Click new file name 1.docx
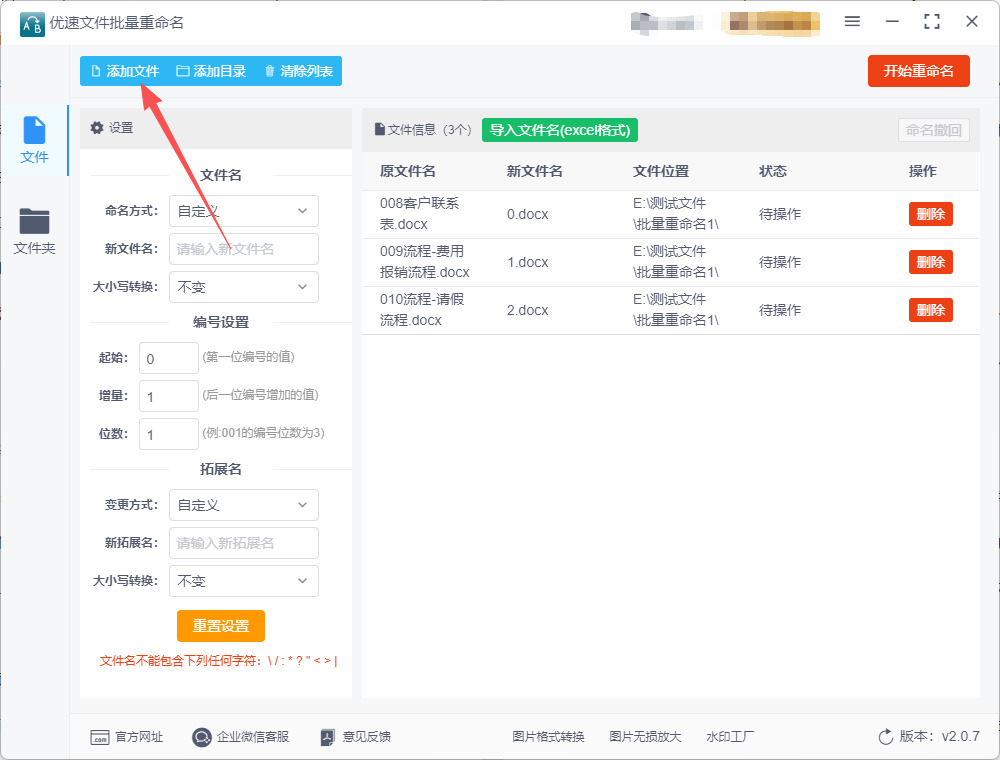This screenshot has height=760, width=1000. tap(527, 262)
